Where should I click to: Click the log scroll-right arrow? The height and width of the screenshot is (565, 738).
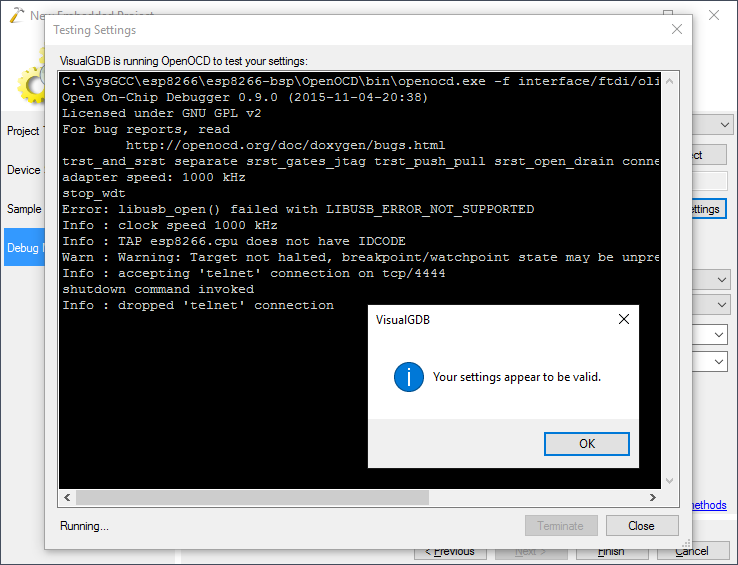point(653,497)
